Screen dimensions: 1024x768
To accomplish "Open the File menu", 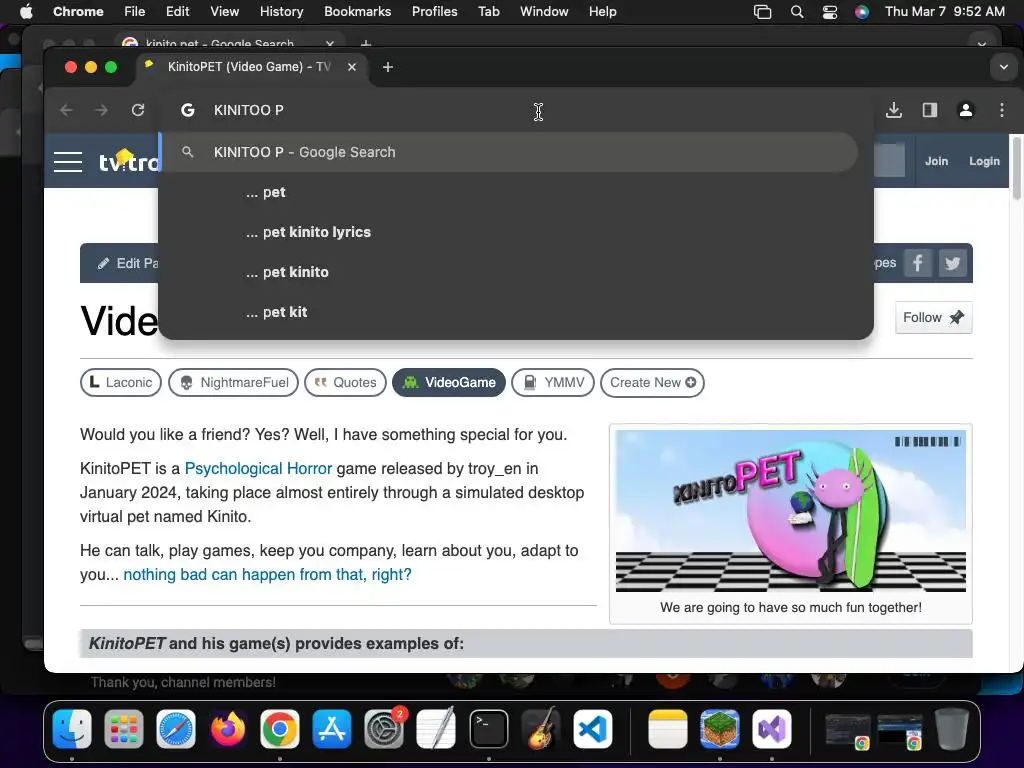I will (135, 12).
